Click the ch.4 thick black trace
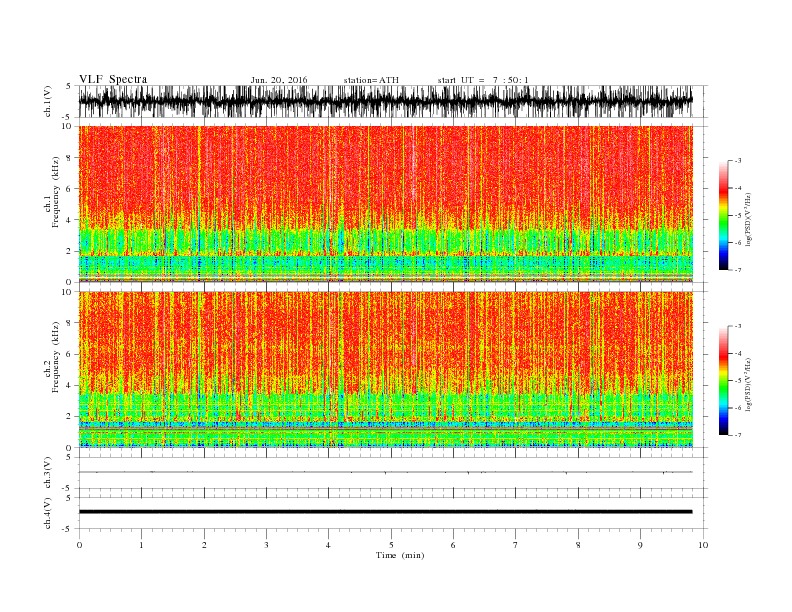792x612 pixels. click(x=386, y=512)
